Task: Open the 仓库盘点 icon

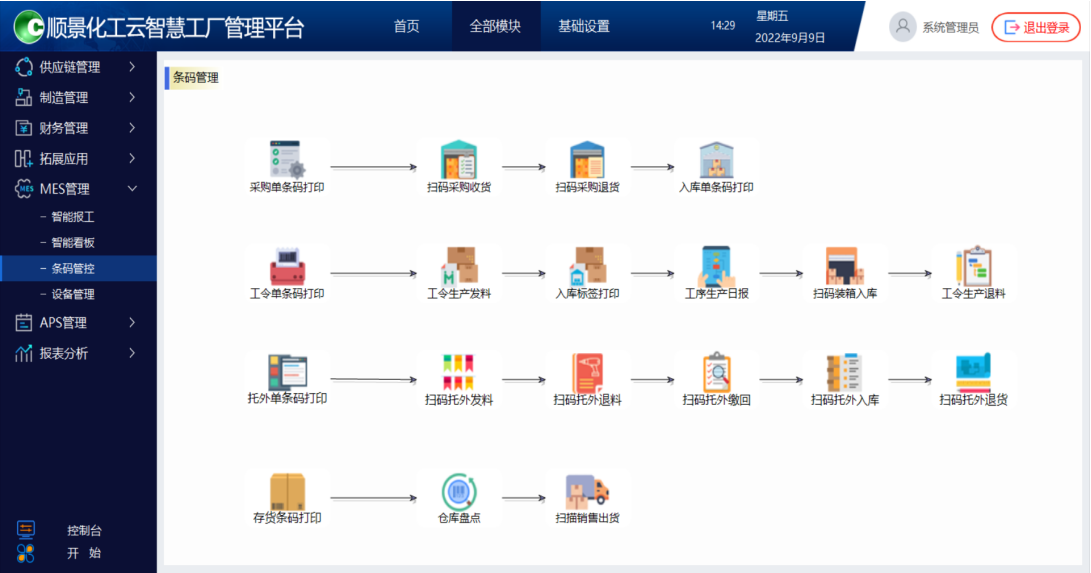Action: 459,492
